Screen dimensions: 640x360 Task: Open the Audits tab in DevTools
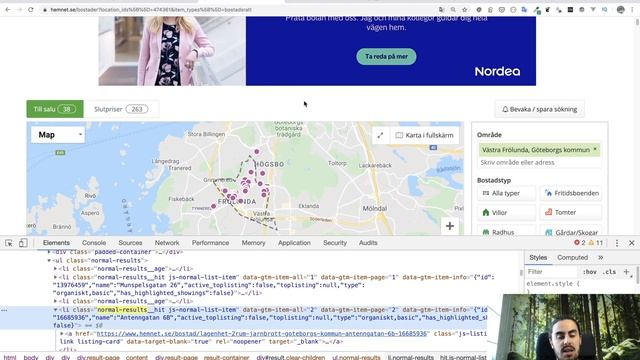pyautogui.click(x=368, y=243)
